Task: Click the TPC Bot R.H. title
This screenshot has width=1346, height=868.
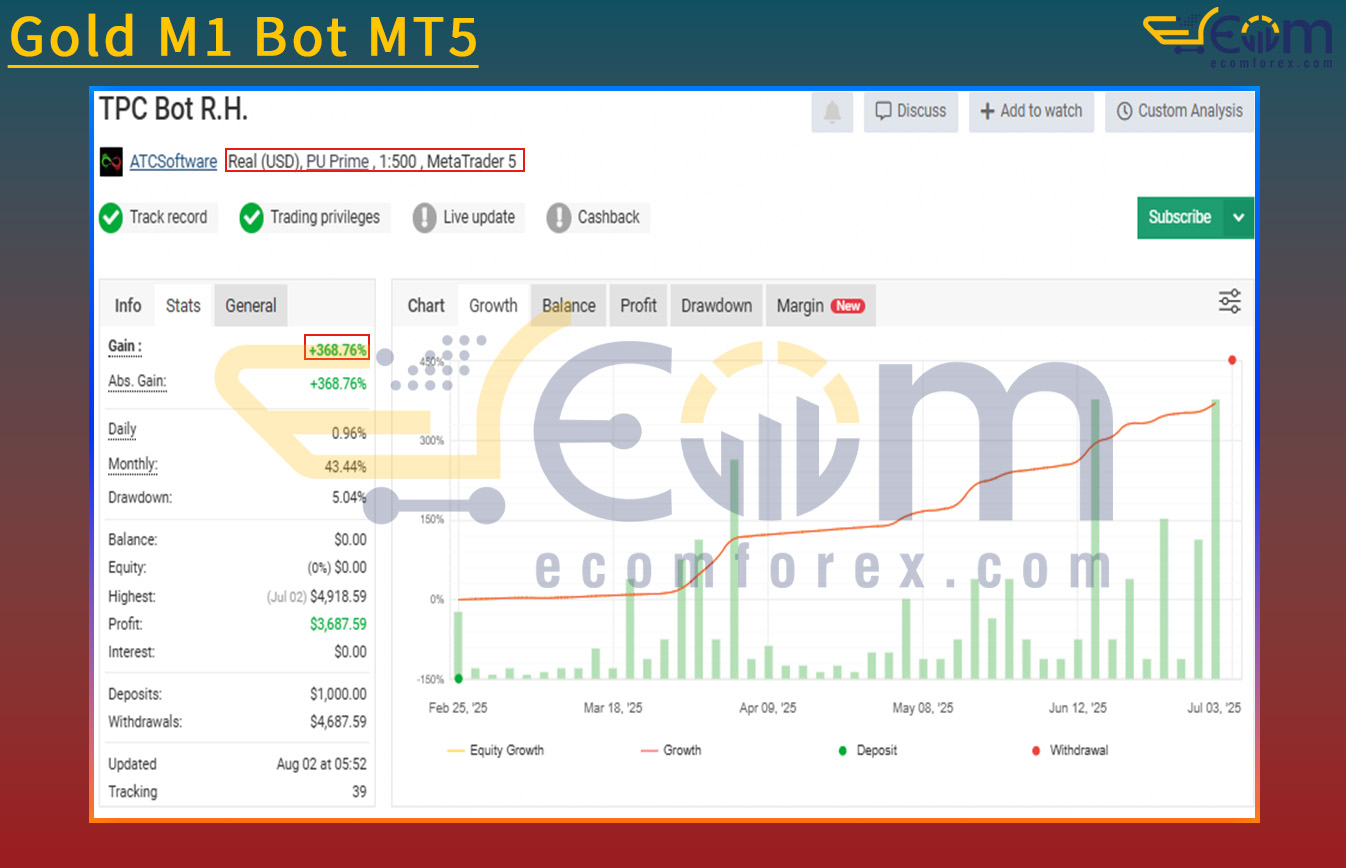Action: [173, 109]
